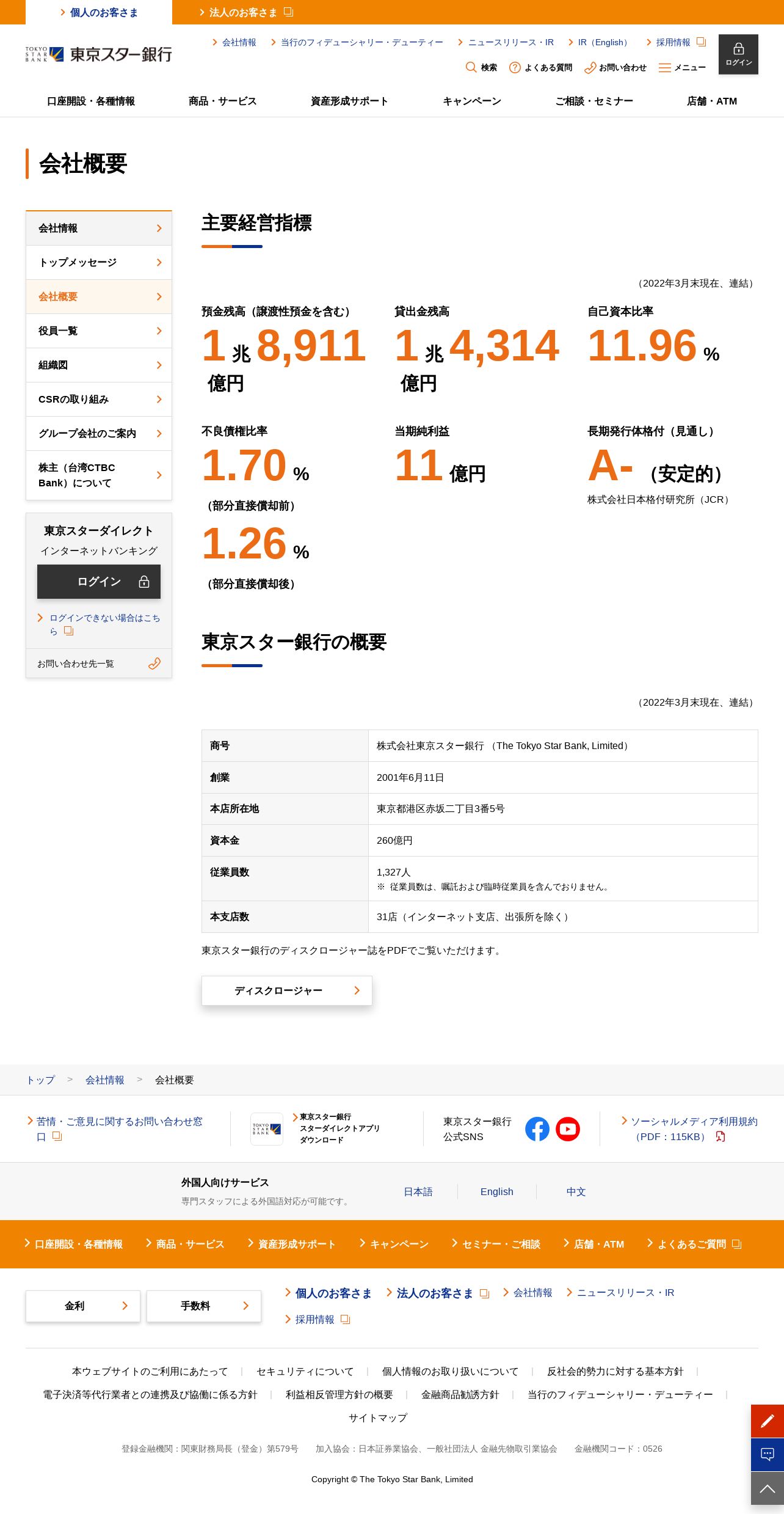784x1514 pixels.
Task: Click 本ウェブサイトのご利用にあたって link
Action: coord(150,1372)
